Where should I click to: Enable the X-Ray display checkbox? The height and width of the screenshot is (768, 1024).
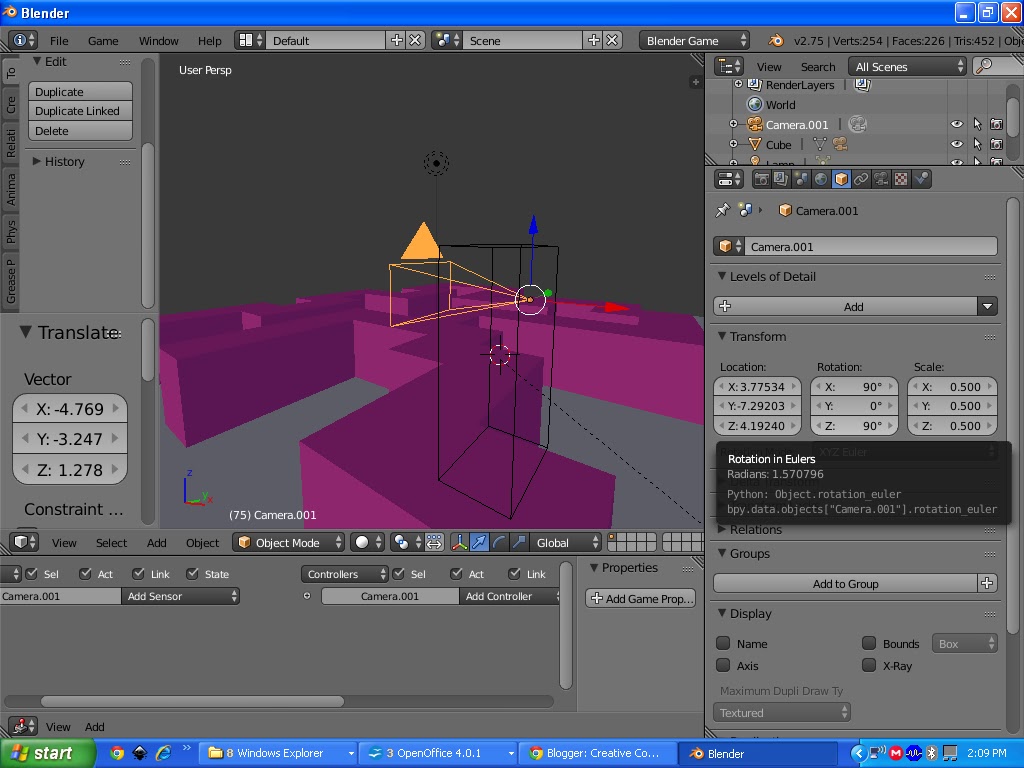click(869, 665)
